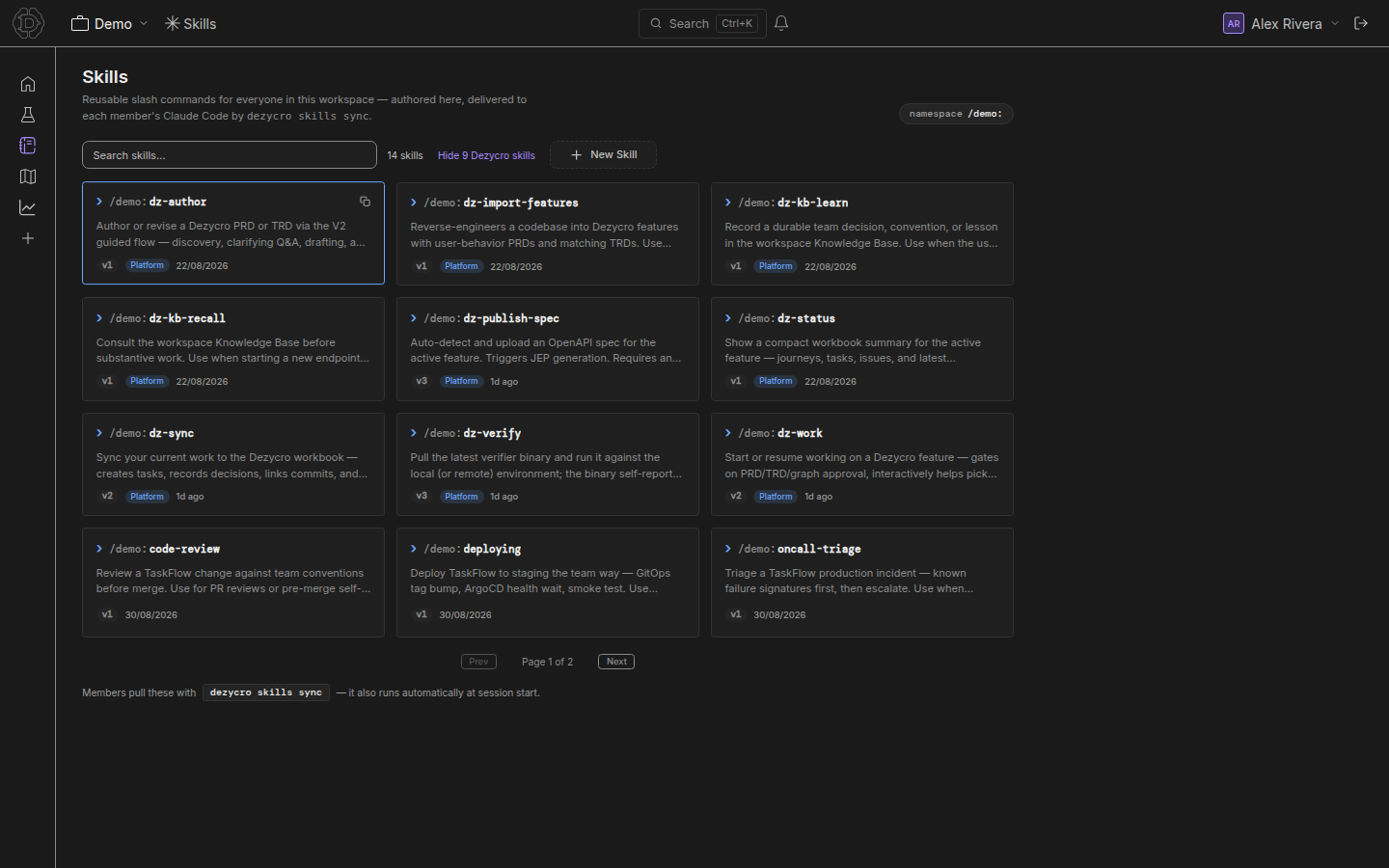Expand the dz-work skill chevron
Viewport: 1389px width, 868px height.
coord(728,433)
